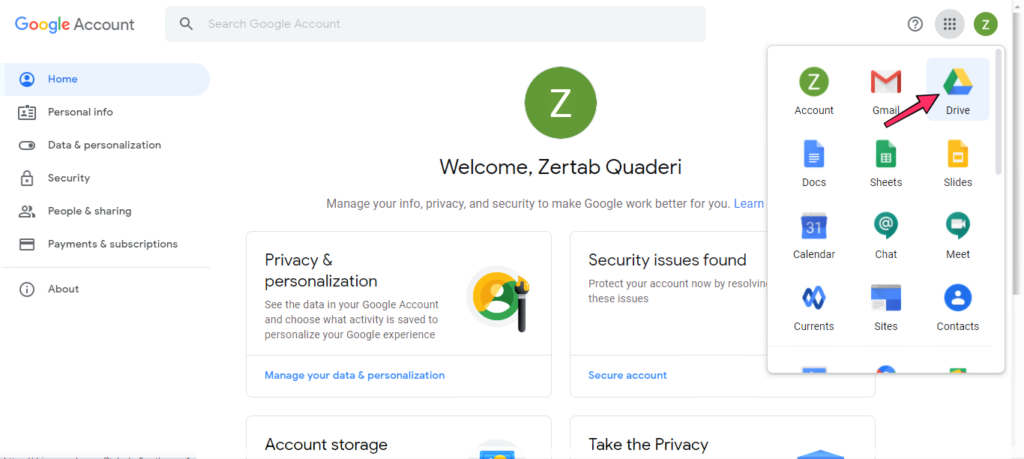The width and height of the screenshot is (1024, 459).
Task: Open Currents app icon
Action: (x=814, y=305)
